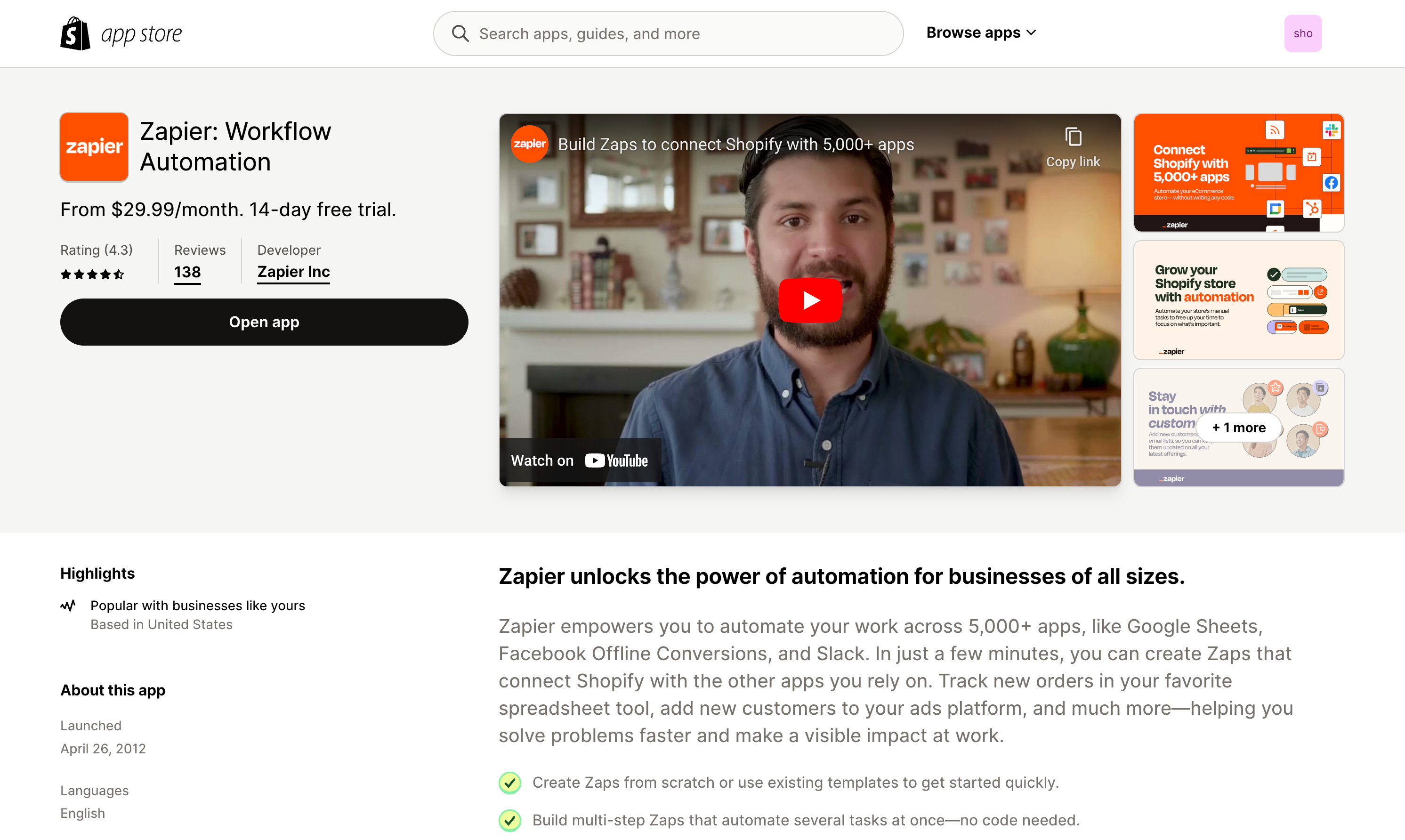Click the Shopify bag logo icon
Viewport: 1405px width, 840px height.
[x=75, y=33]
